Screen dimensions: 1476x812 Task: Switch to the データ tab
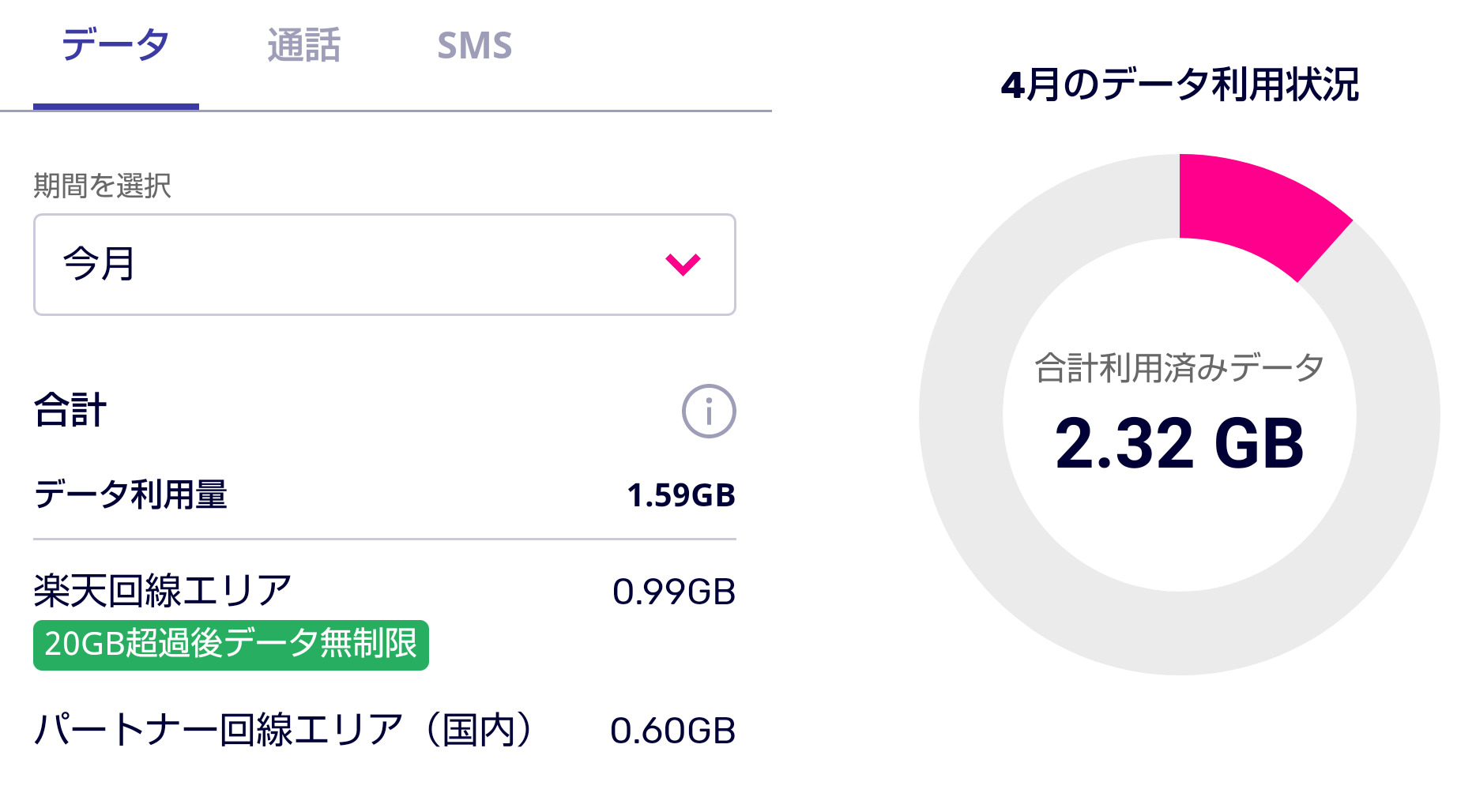point(115,46)
